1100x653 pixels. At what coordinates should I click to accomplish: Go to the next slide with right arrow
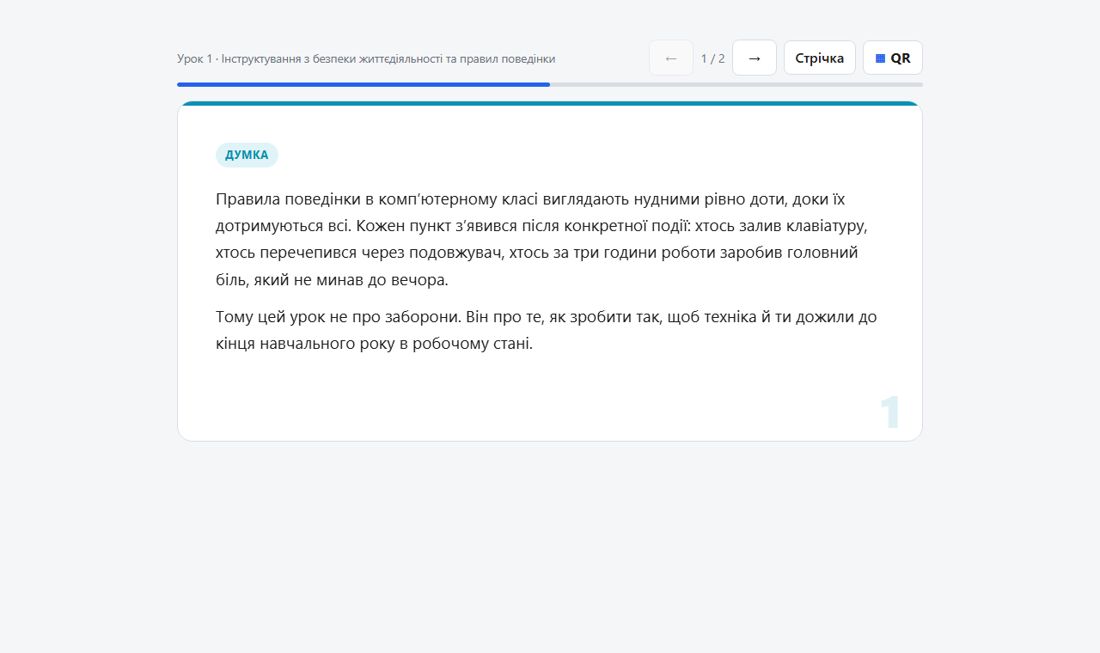(754, 58)
